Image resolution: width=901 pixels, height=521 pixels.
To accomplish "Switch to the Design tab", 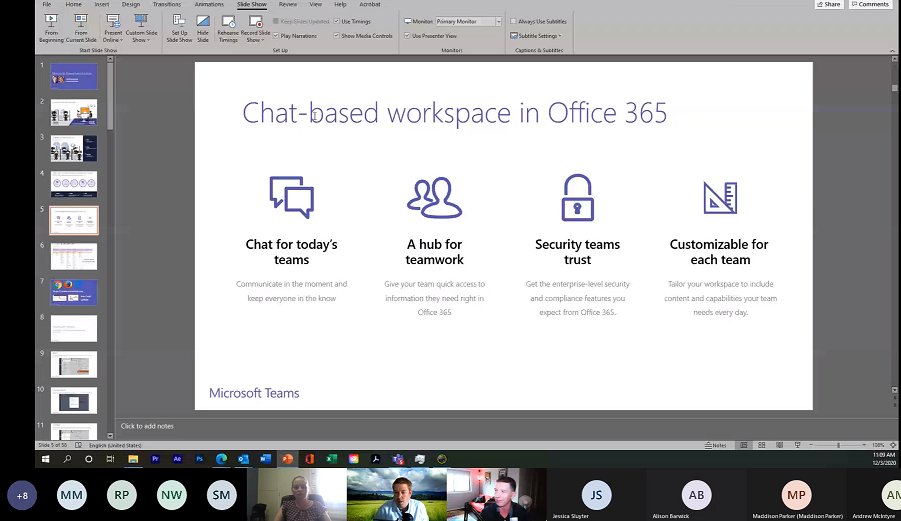I will click(x=131, y=4).
